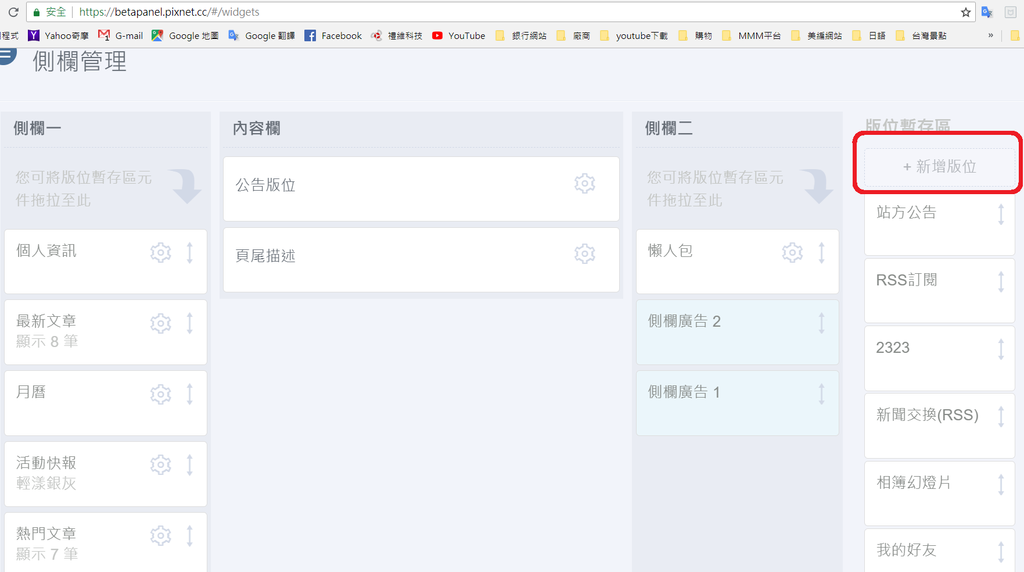Open settings gear for 熱門文章 widget
The height and width of the screenshot is (572, 1024).
click(161, 535)
